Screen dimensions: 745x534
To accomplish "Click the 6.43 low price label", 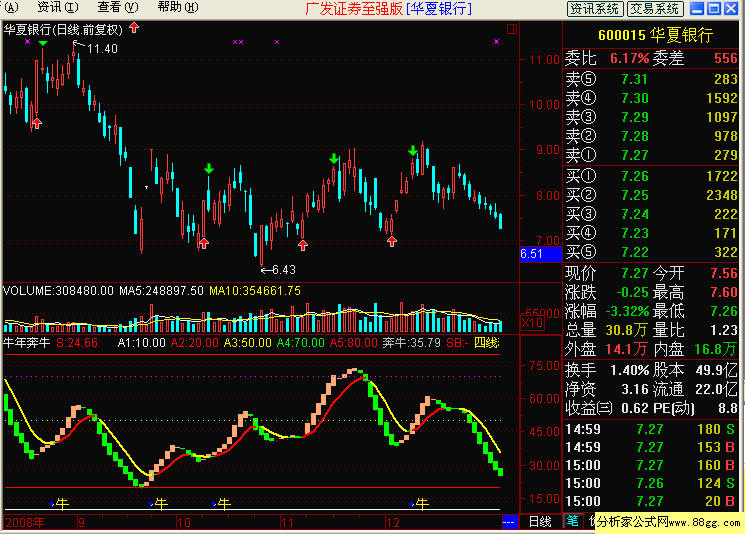I will [x=284, y=270].
